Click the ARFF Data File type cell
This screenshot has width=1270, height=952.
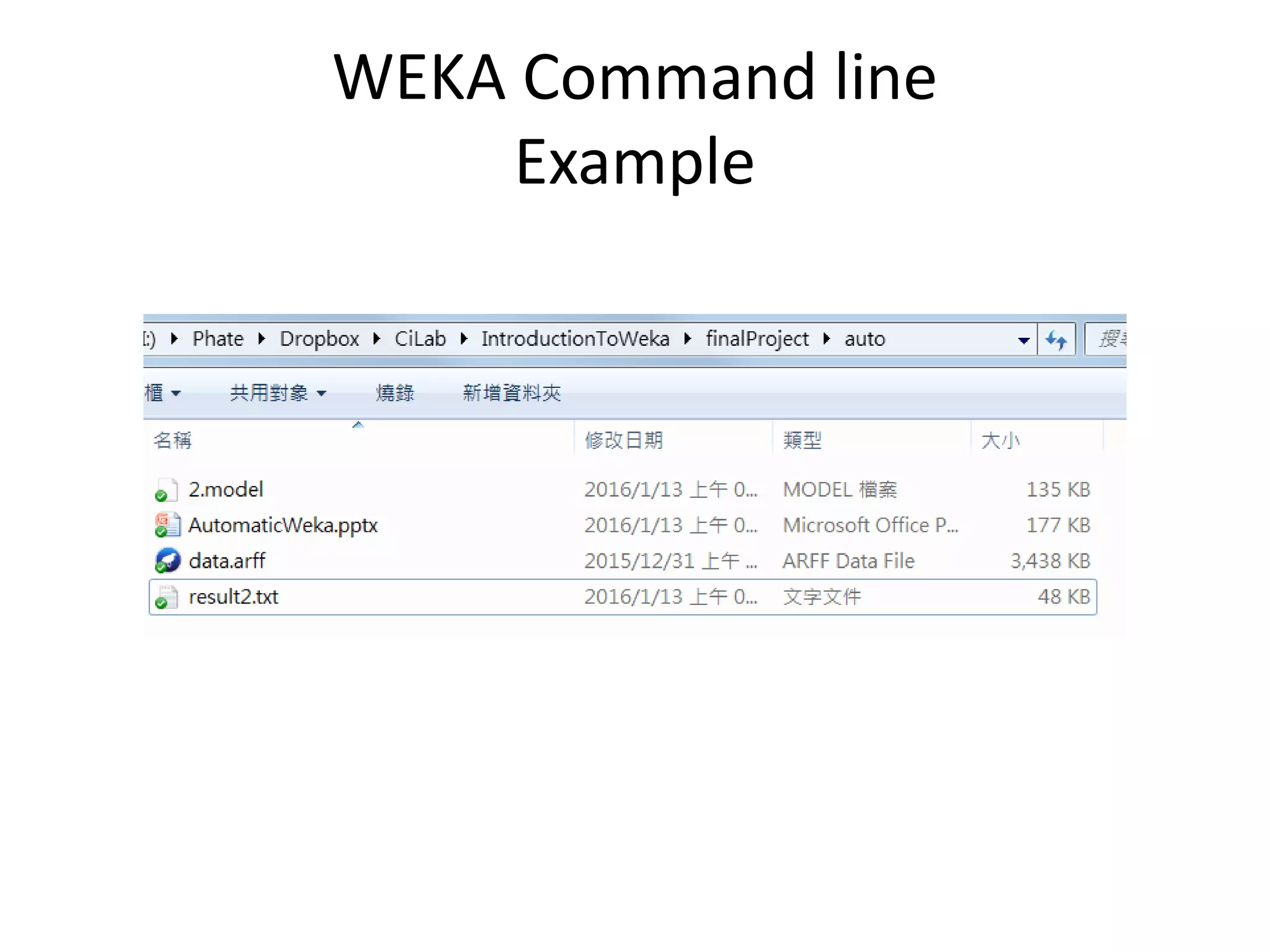[x=848, y=561]
